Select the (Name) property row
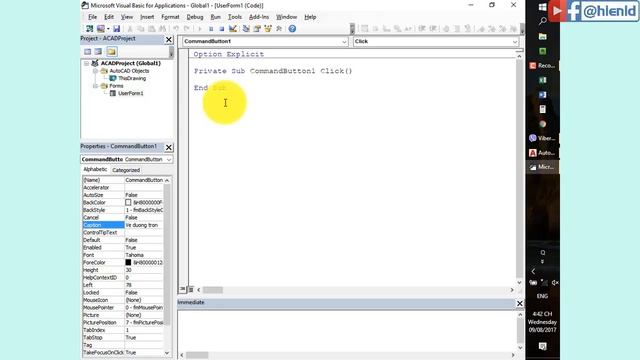Image resolution: width=640 pixels, height=360 pixels. (123, 180)
